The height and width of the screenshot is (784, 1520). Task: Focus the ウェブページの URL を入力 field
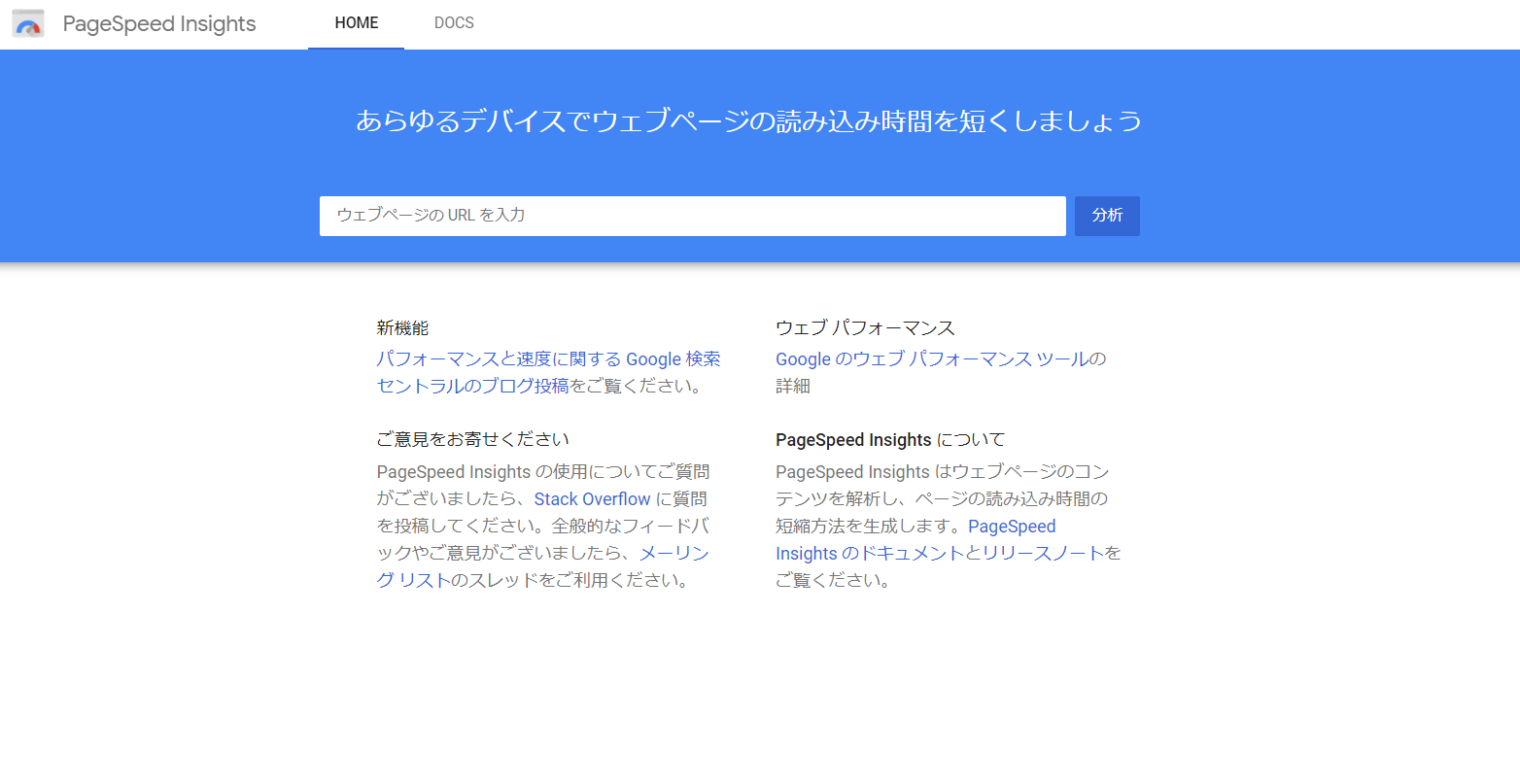click(x=692, y=216)
